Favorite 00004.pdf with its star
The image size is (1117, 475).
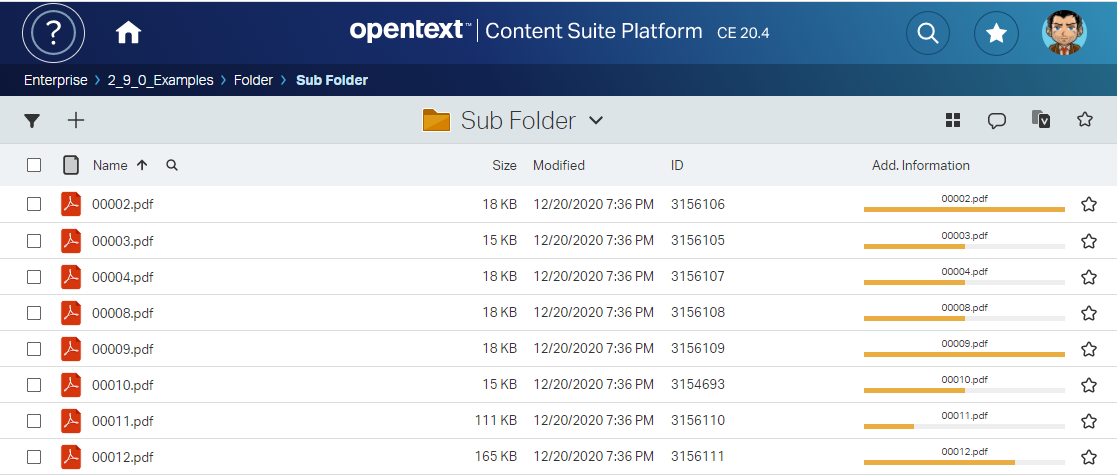(x=1089, y=277)
